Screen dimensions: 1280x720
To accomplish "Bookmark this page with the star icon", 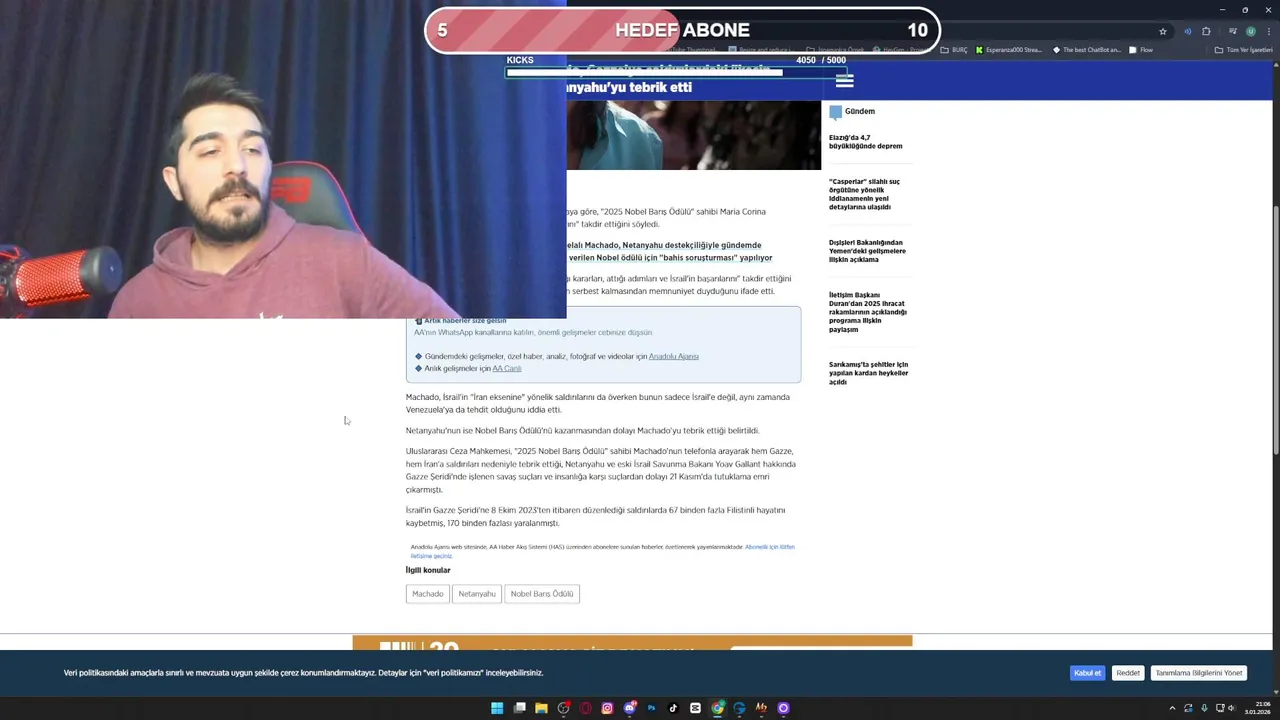I will (1163, 31).
